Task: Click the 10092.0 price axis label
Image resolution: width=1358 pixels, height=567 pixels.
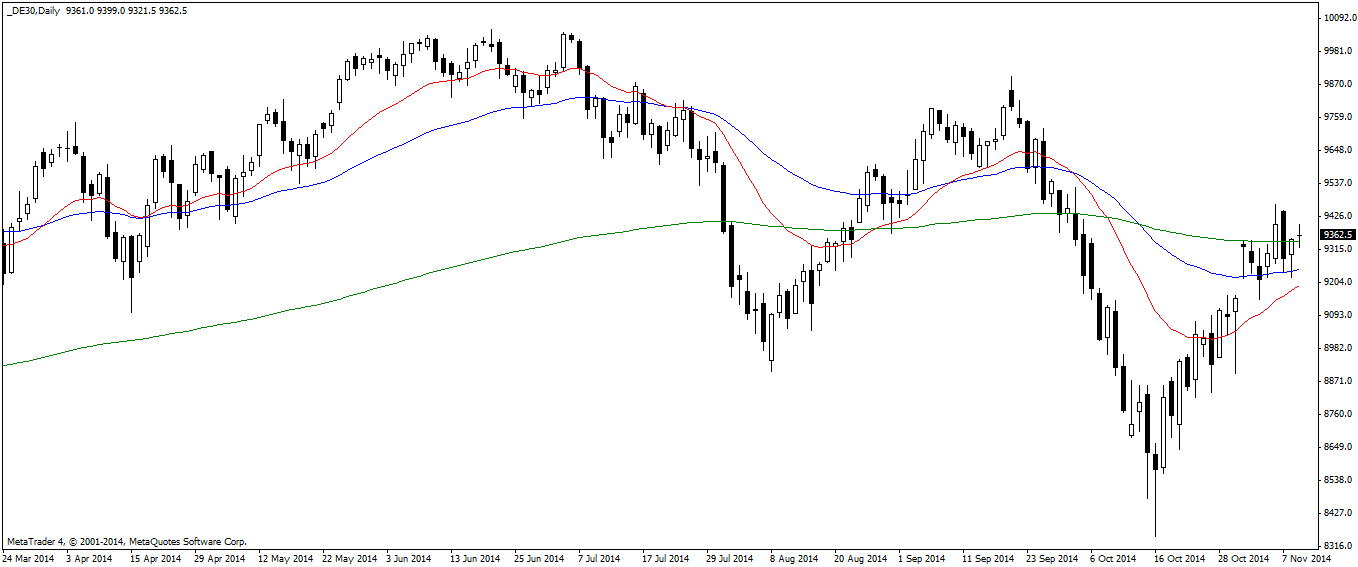Action: pos(1339,18)
